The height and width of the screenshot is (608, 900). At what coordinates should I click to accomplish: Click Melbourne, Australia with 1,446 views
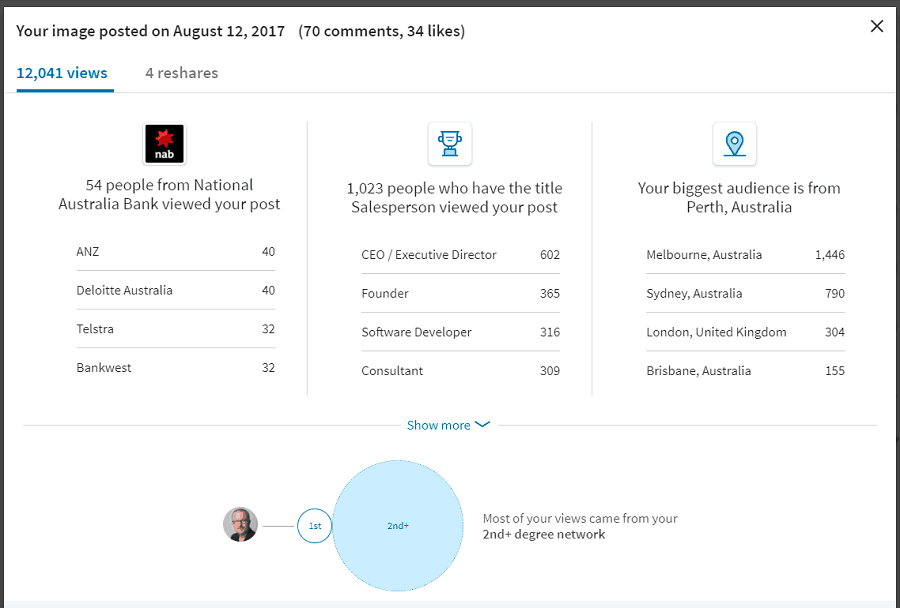tap(745, 255)
